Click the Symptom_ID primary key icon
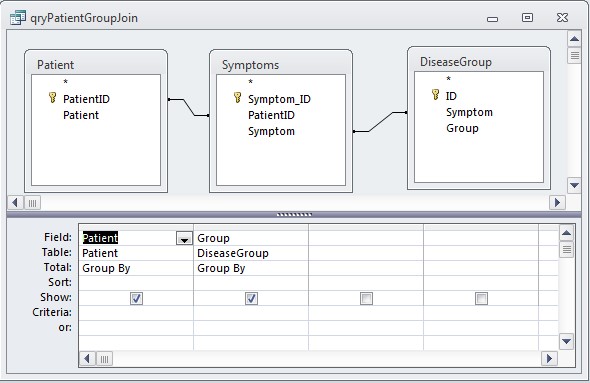Screen dimensions: 590x383 coord(237,98)
